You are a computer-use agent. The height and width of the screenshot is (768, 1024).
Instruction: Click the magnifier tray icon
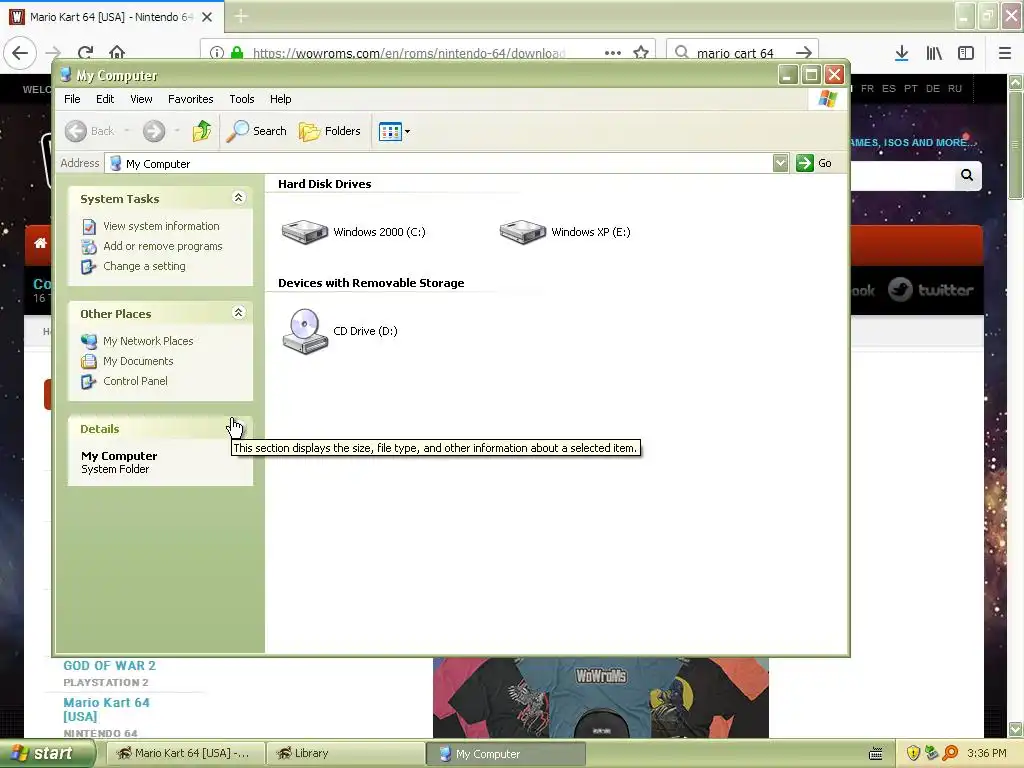[x=950, y=754]
